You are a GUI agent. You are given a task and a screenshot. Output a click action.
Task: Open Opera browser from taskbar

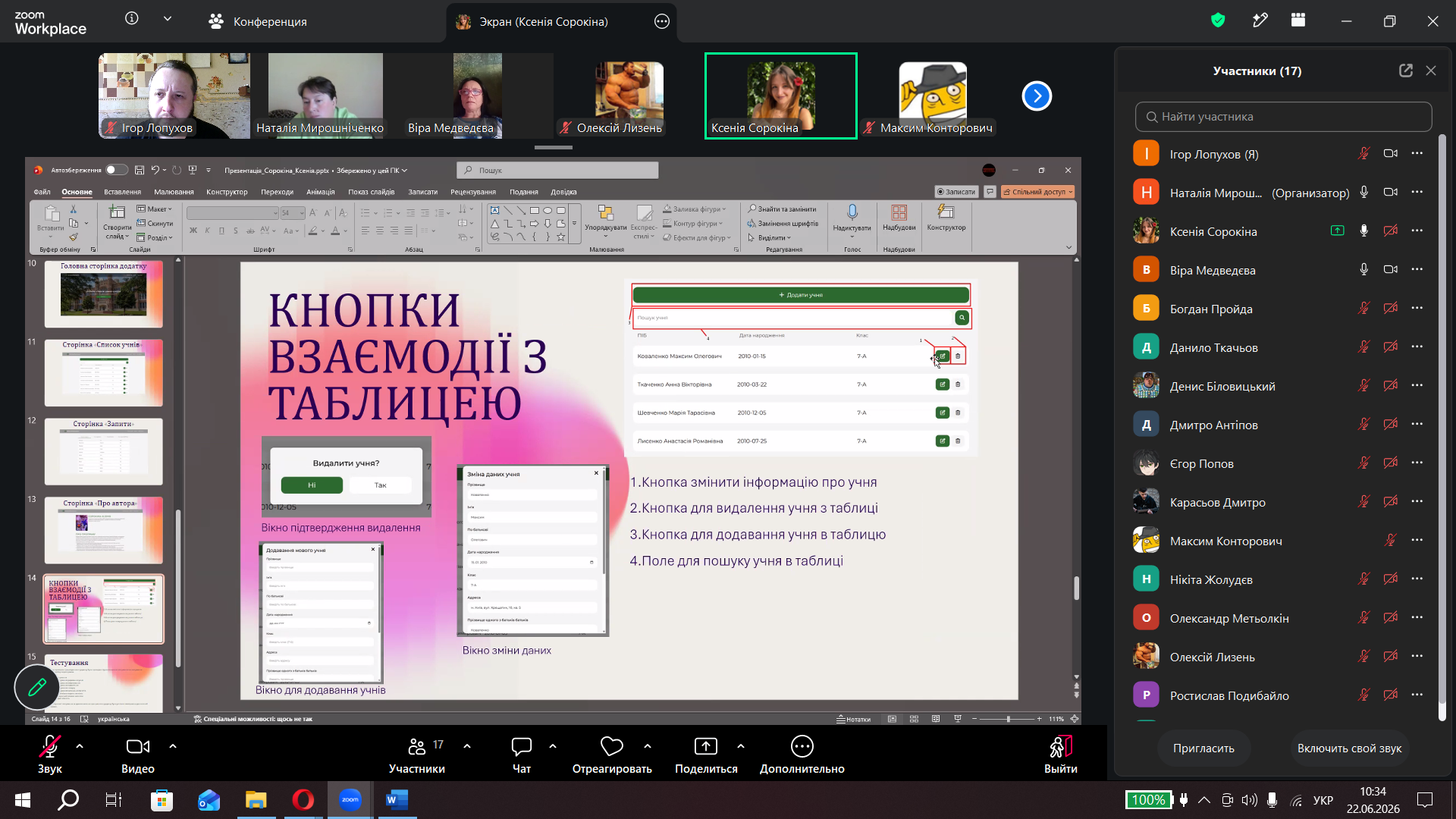[x=303, y=800]
